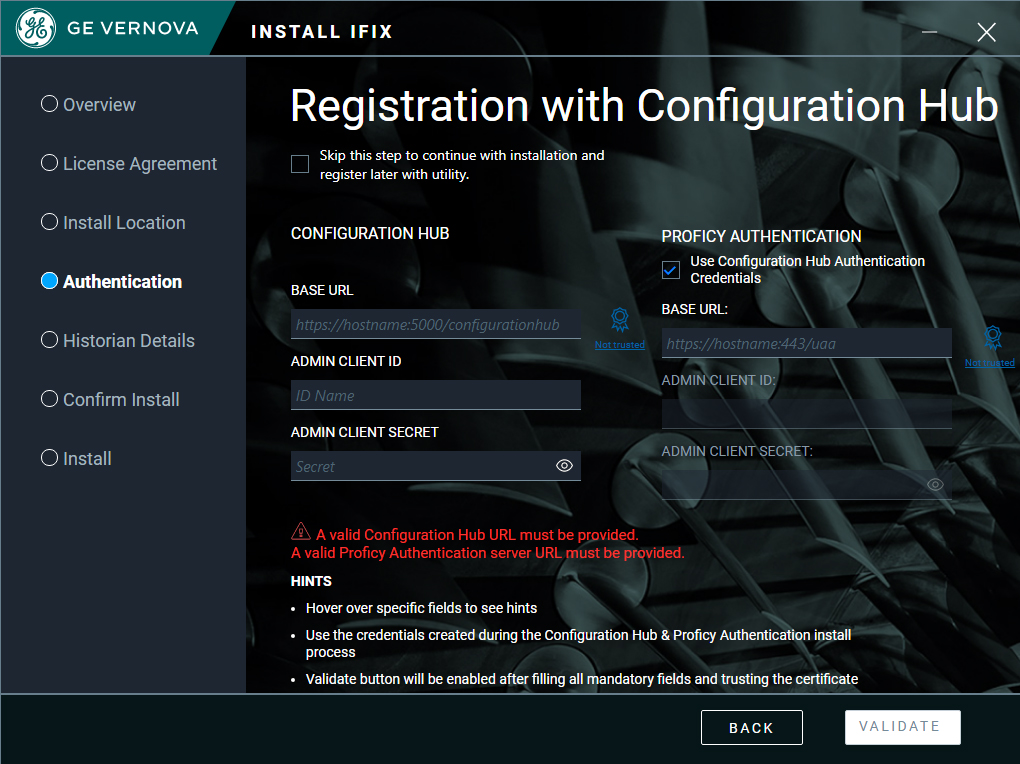Close the Install iFIX window
The width and height of the screenshot is (1020, 764).
(x=986, y=32)
